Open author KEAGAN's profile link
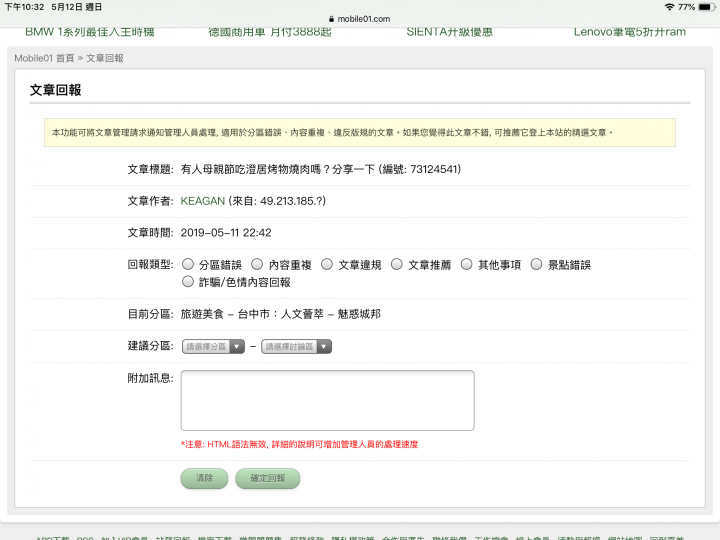The width and height of the screenshot is (720, 540). point(202,201)
